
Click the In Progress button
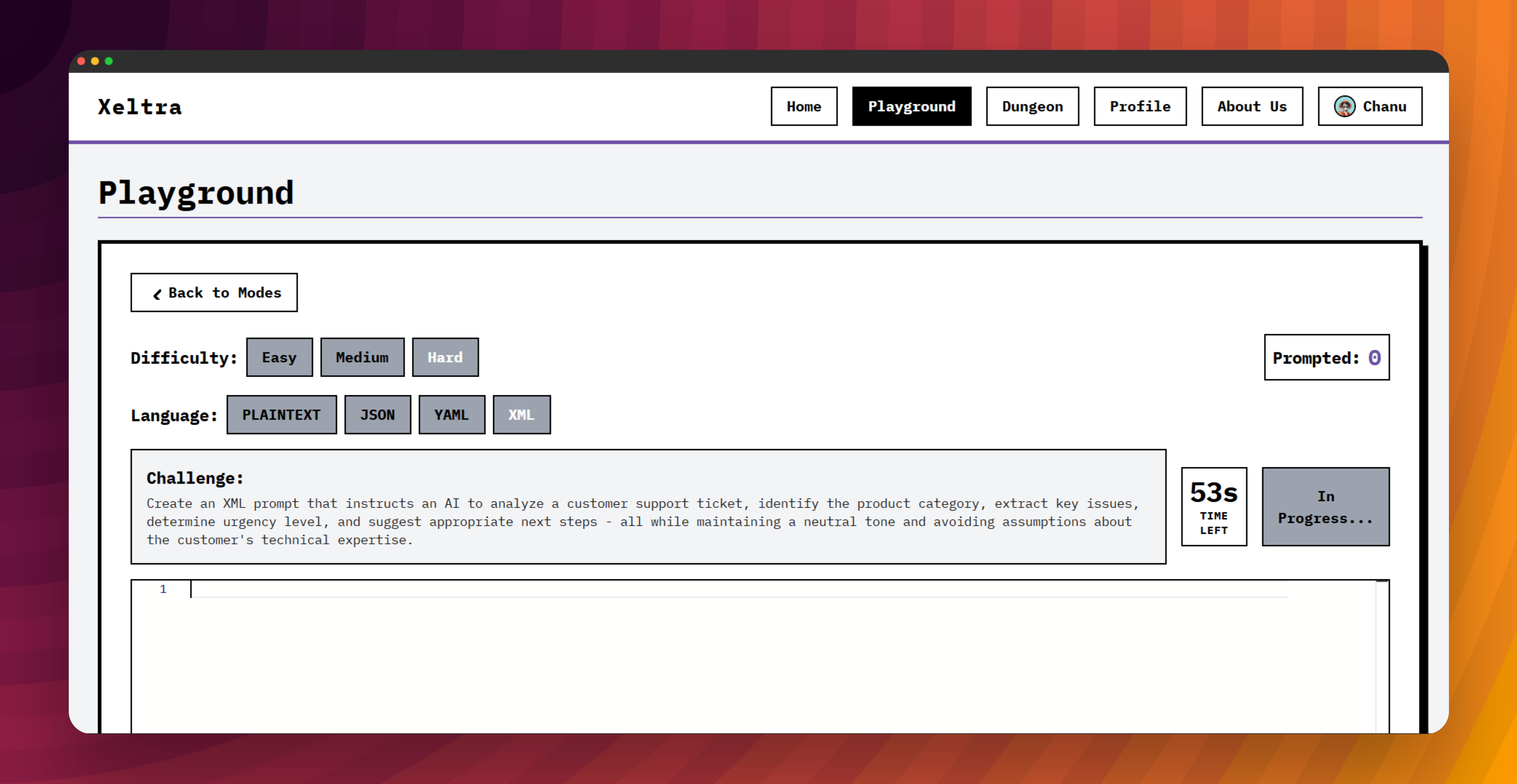[1325, 507]
